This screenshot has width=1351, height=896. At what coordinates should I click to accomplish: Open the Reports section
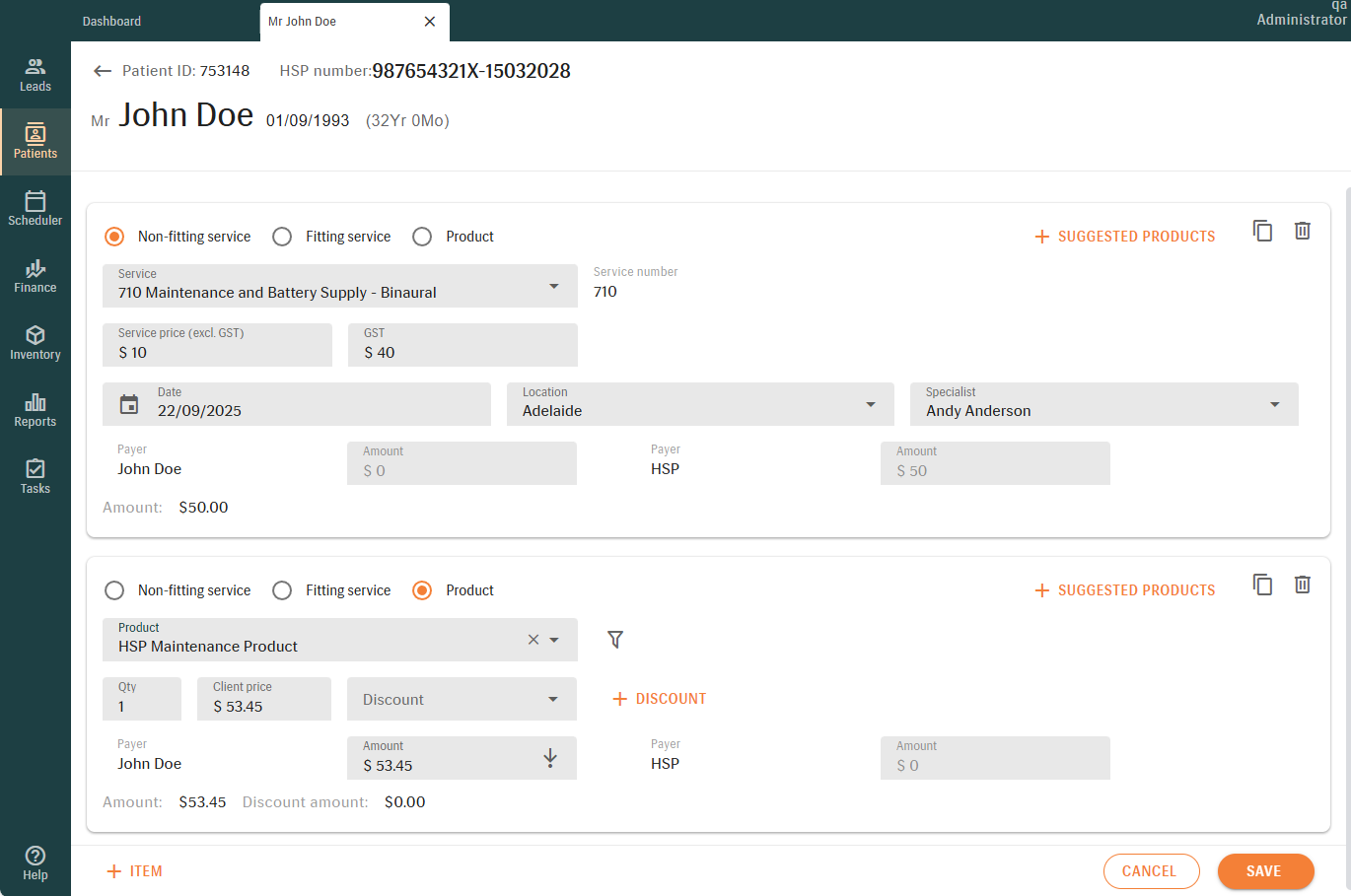(36, 410)
